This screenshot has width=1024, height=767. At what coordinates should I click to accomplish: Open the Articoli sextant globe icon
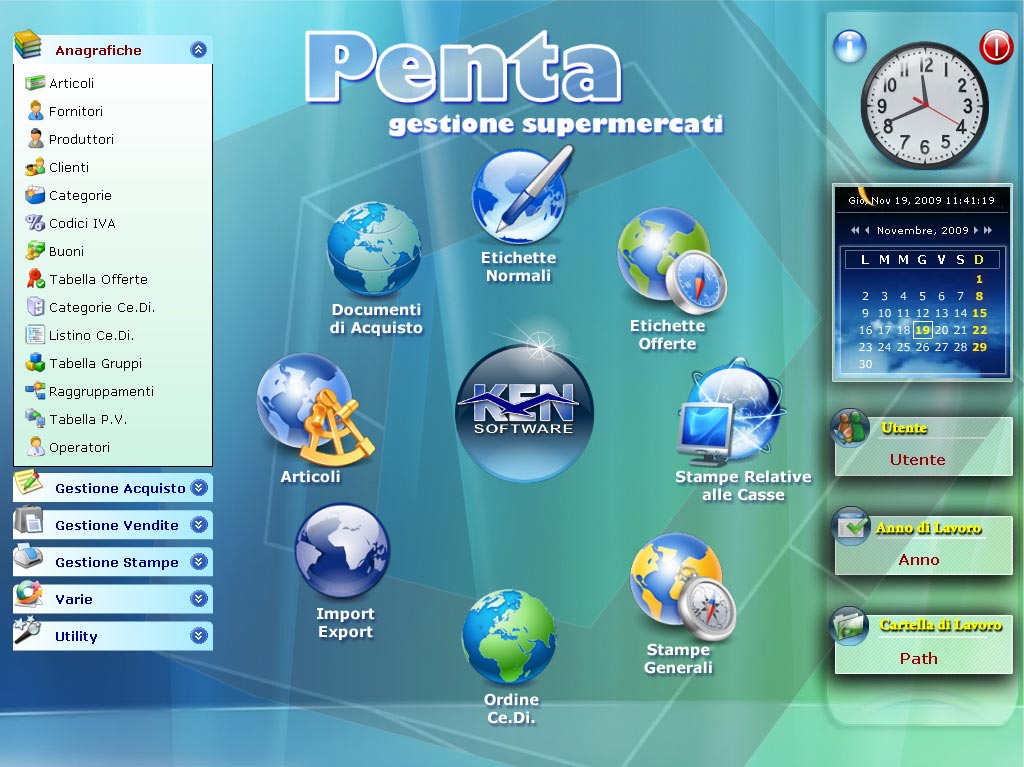(x=315, y=409)
